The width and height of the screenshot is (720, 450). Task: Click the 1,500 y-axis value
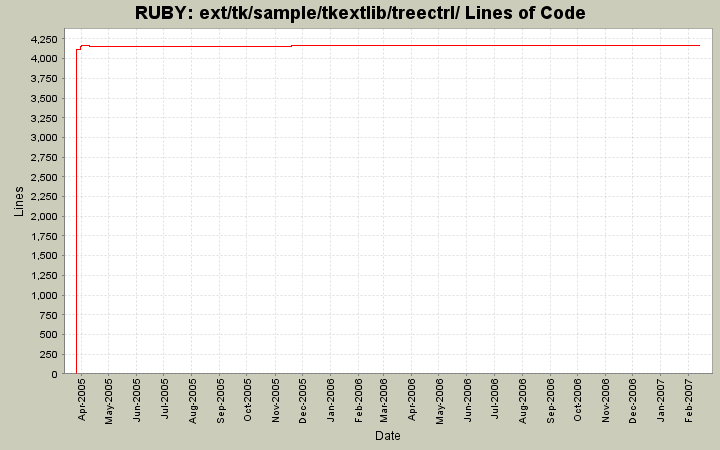(44, 256)
